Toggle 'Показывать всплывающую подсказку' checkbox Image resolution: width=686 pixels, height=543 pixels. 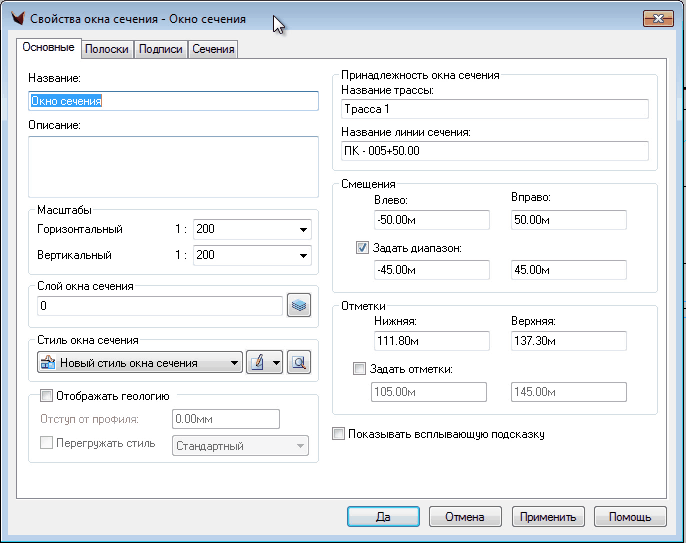[x=339, y=435]
